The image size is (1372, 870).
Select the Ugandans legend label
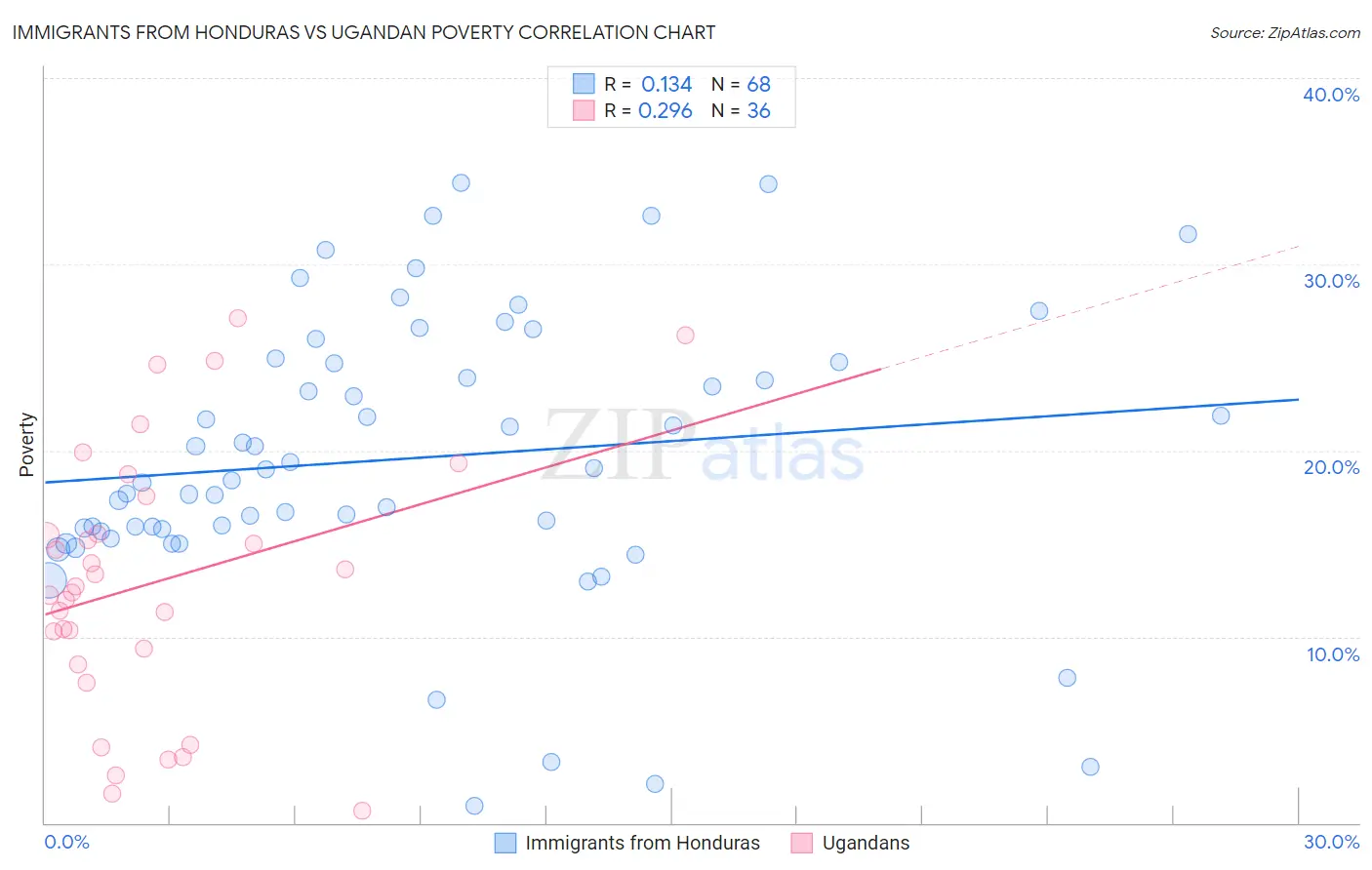866,843
